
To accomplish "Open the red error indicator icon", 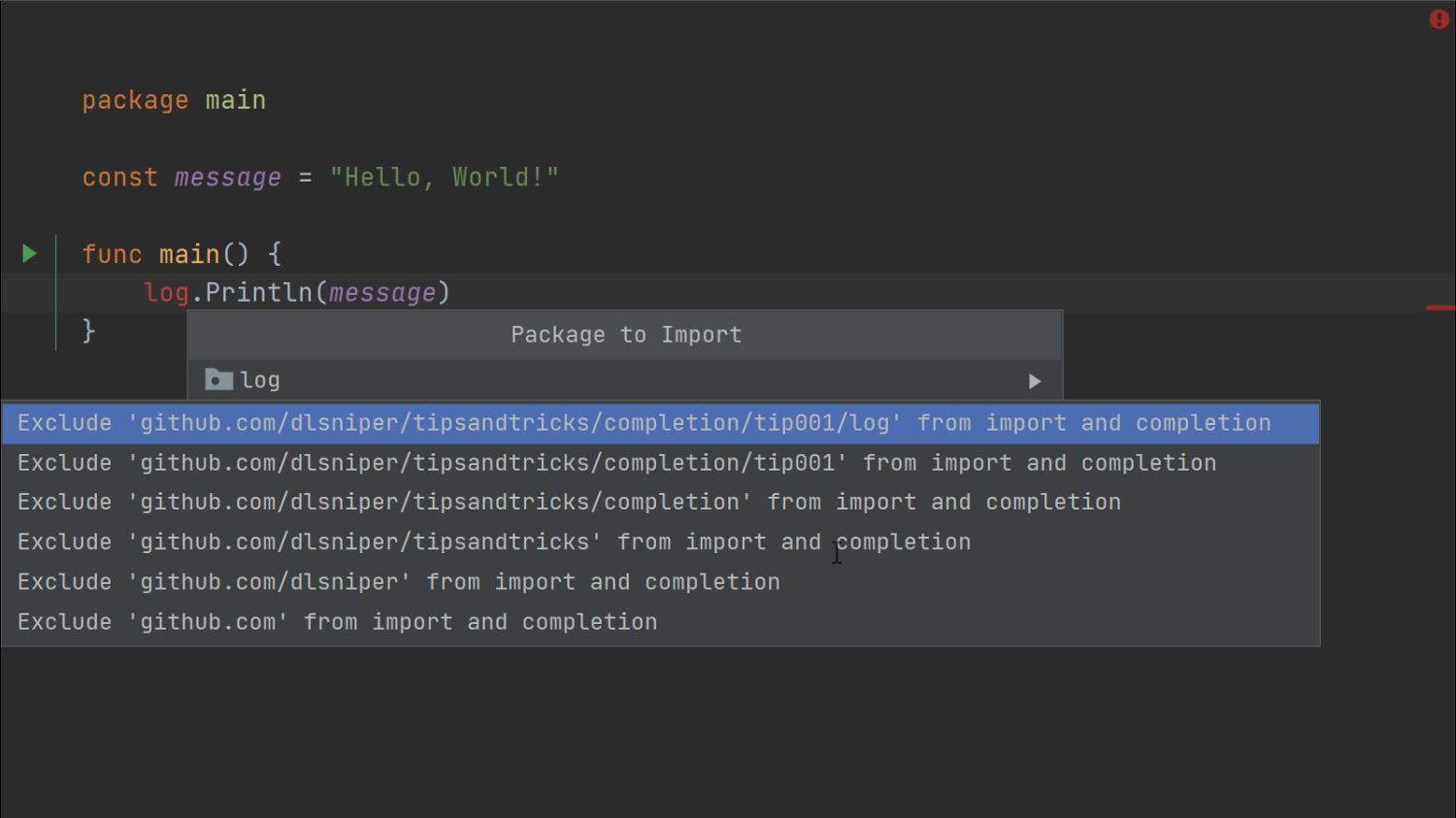I will (1439, 19).
